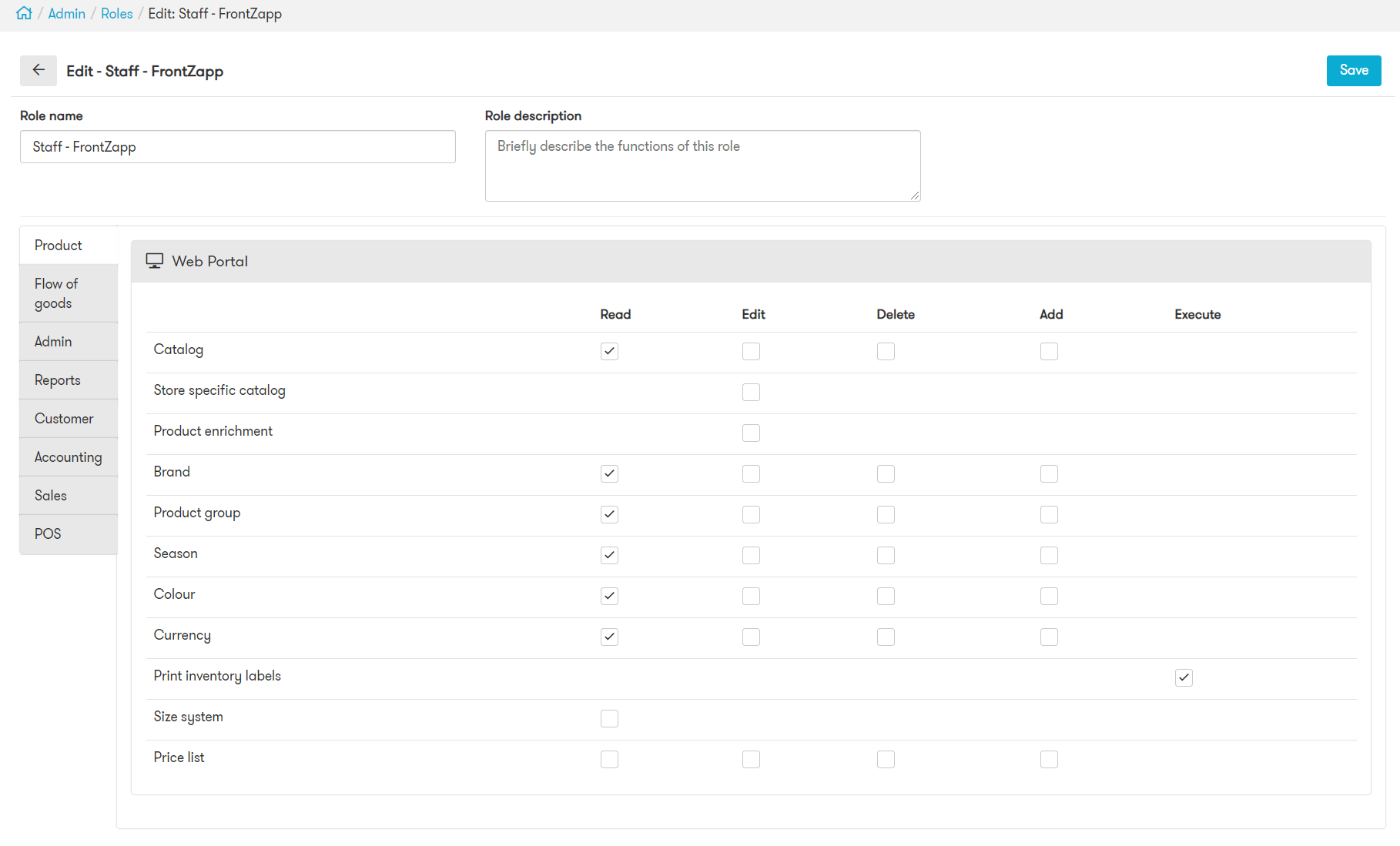Viewport: 1400px width, 846px height.
Task: Uncheck Read permission for Catalog
Action: click(609, 351)
